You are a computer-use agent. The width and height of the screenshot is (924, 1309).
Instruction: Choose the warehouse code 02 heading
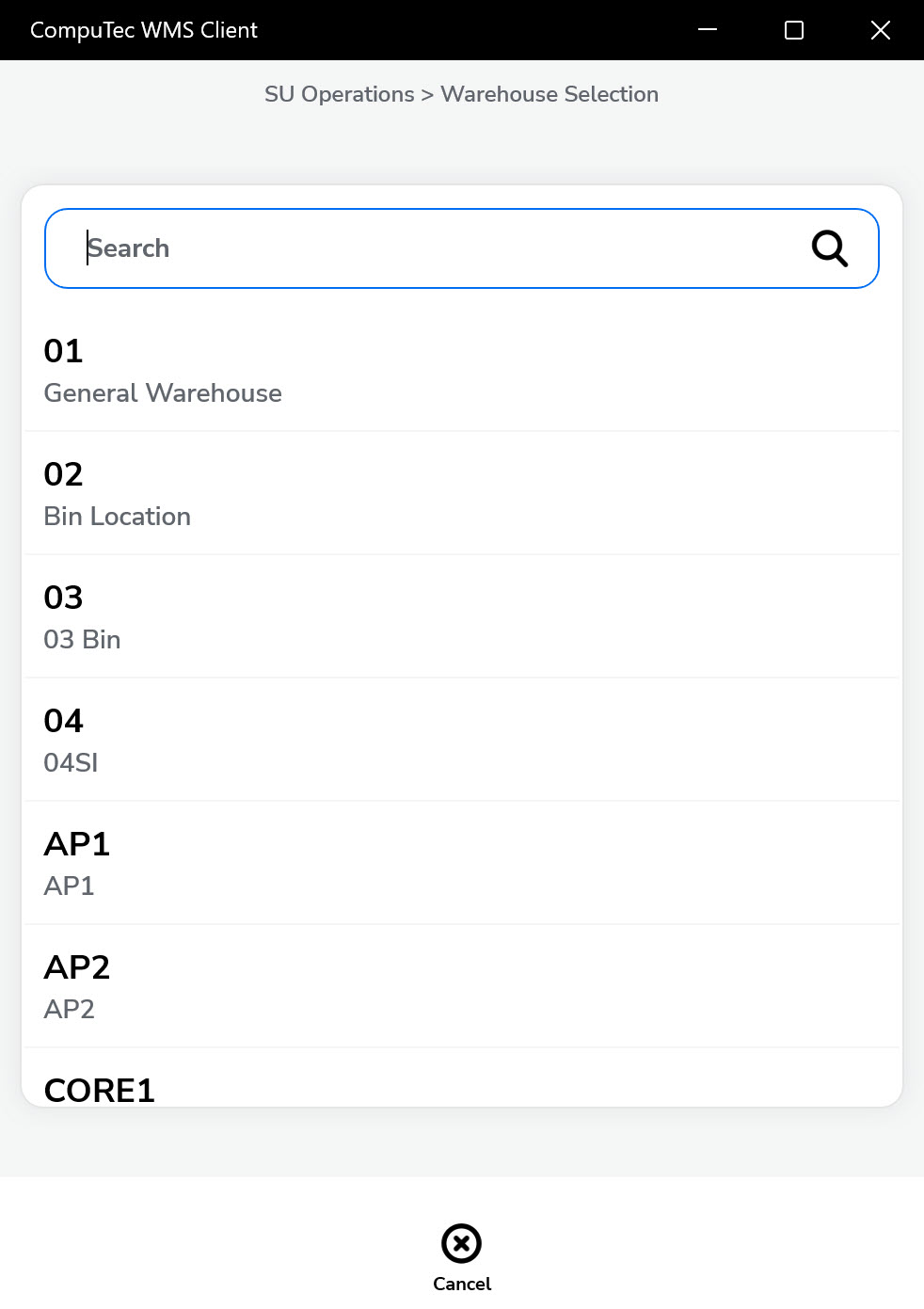[63, 474]
